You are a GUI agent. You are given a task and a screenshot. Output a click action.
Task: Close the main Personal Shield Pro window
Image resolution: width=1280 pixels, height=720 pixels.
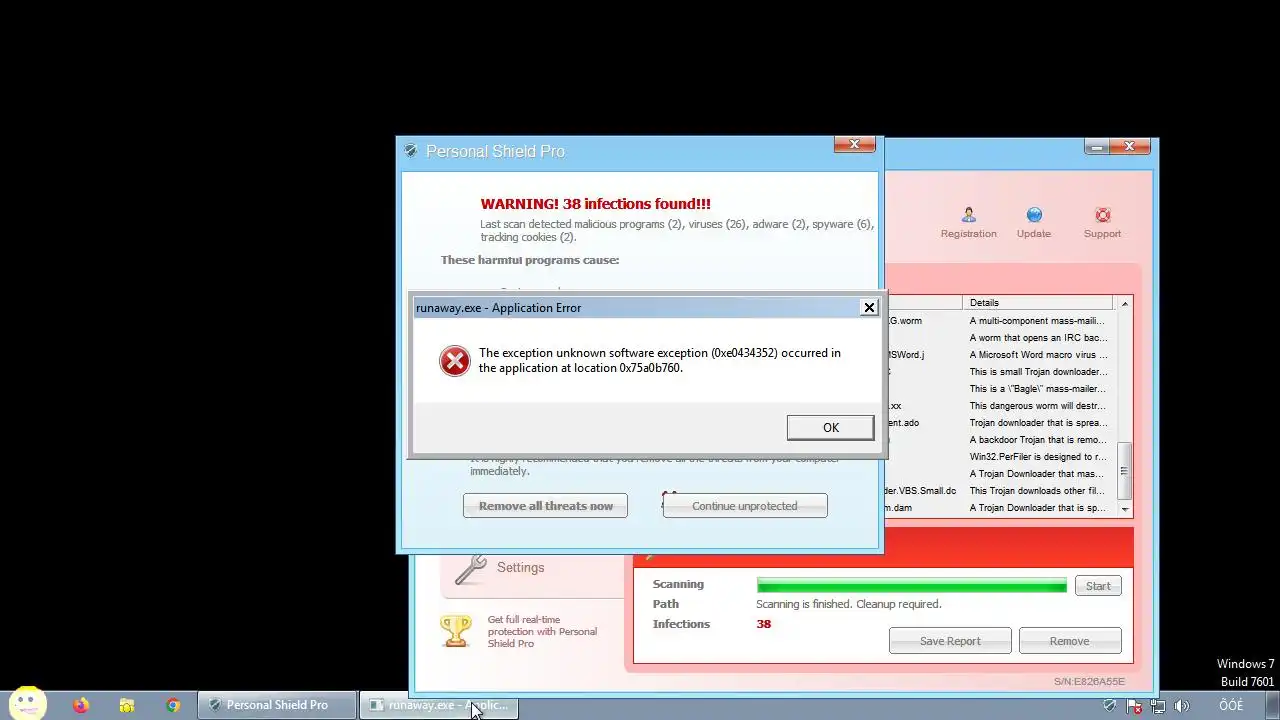1130,147
